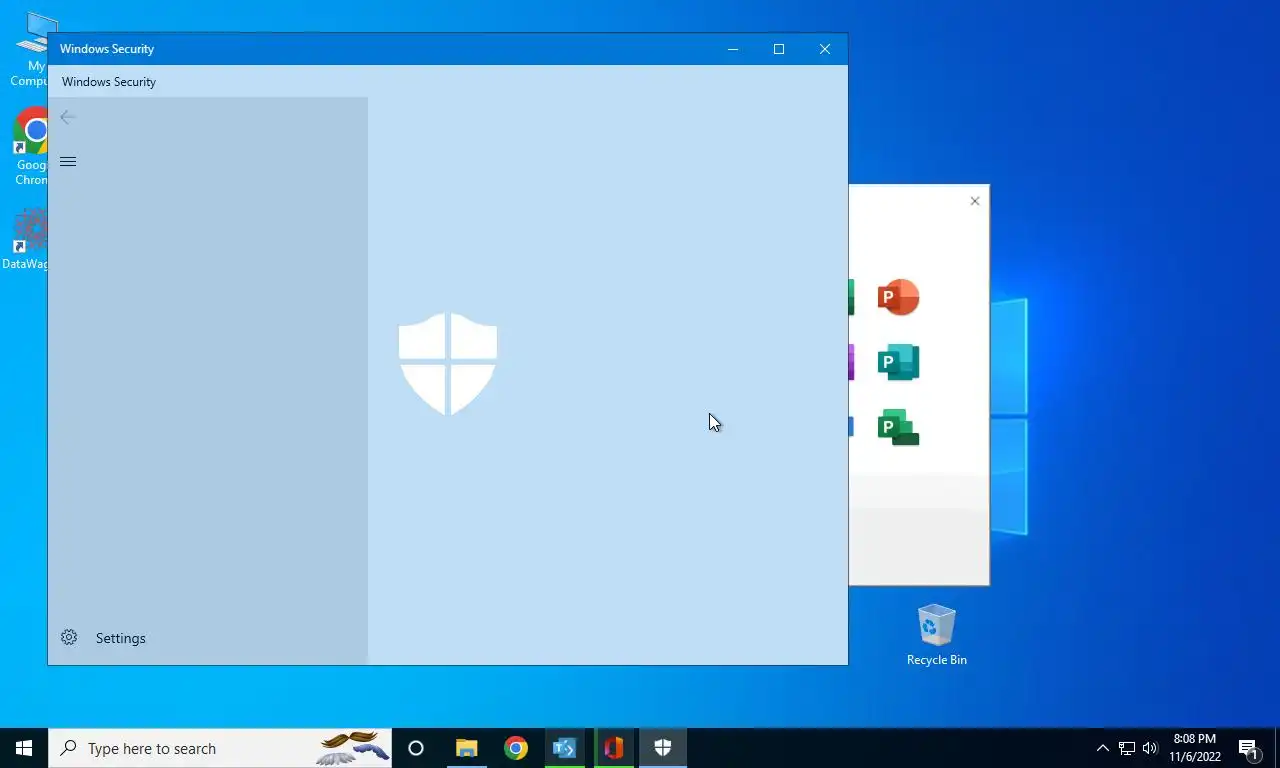Minimize the Windows Security window
Viewport: 1280px width, 768px height.
pos(733,49)
